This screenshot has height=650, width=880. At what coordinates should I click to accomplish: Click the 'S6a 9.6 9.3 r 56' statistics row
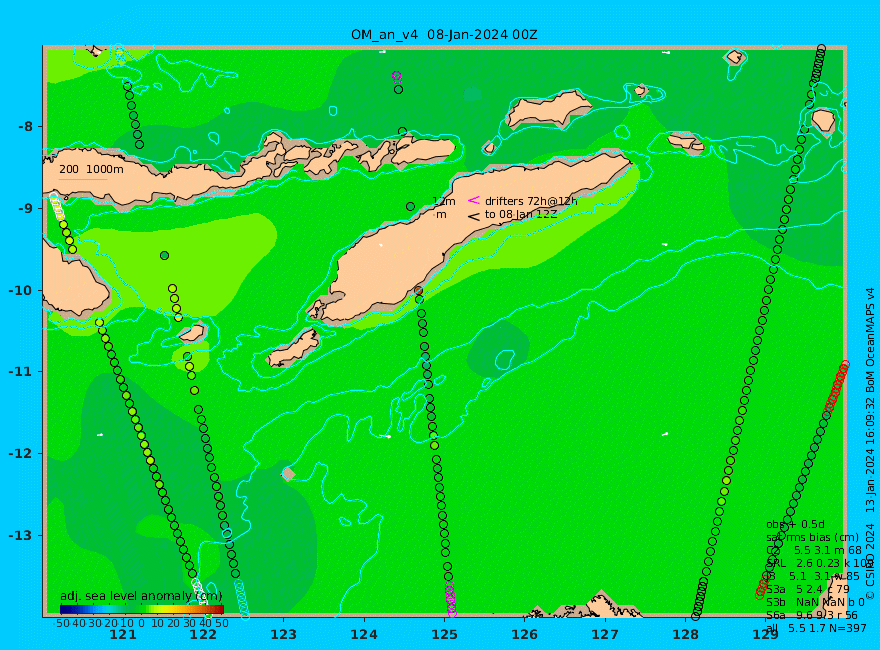pos(812,615)
